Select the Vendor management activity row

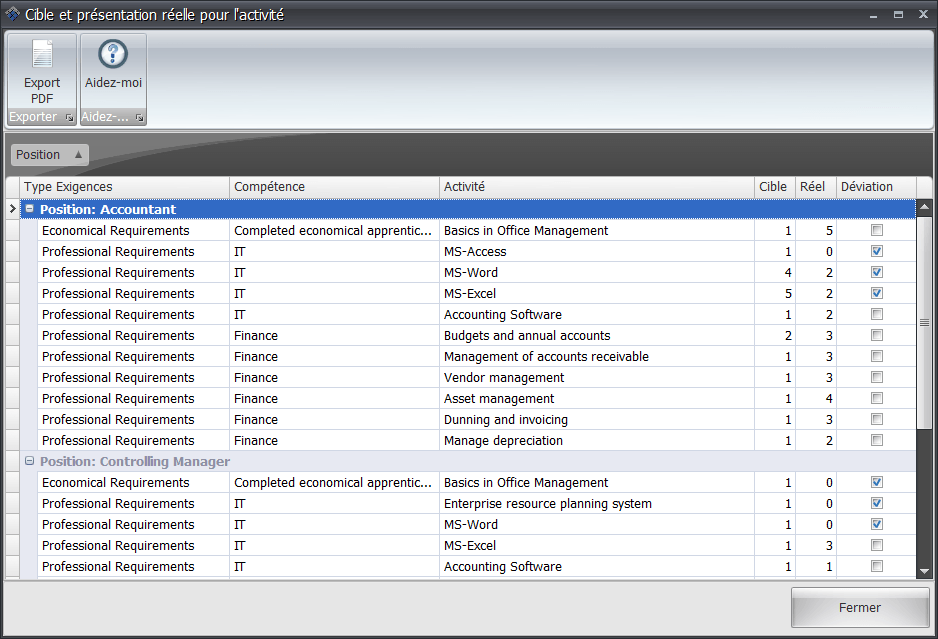click(504, 378)
